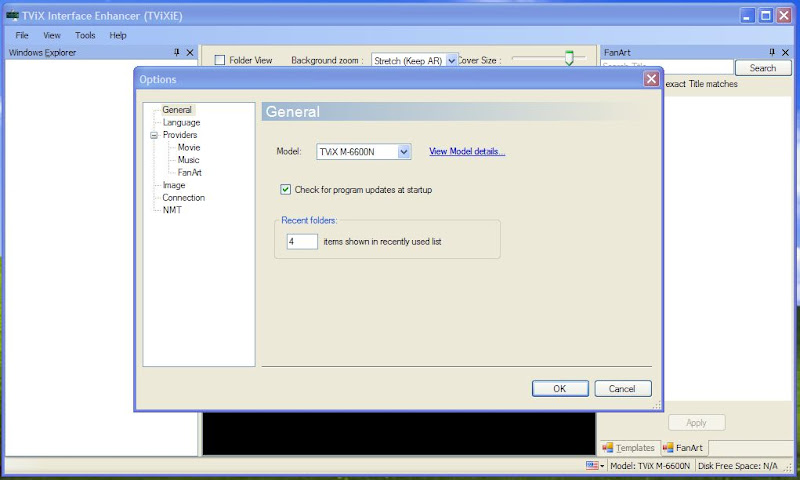
Task: Pin the Windows Explorer panel
Action: [x=177, y=52]
